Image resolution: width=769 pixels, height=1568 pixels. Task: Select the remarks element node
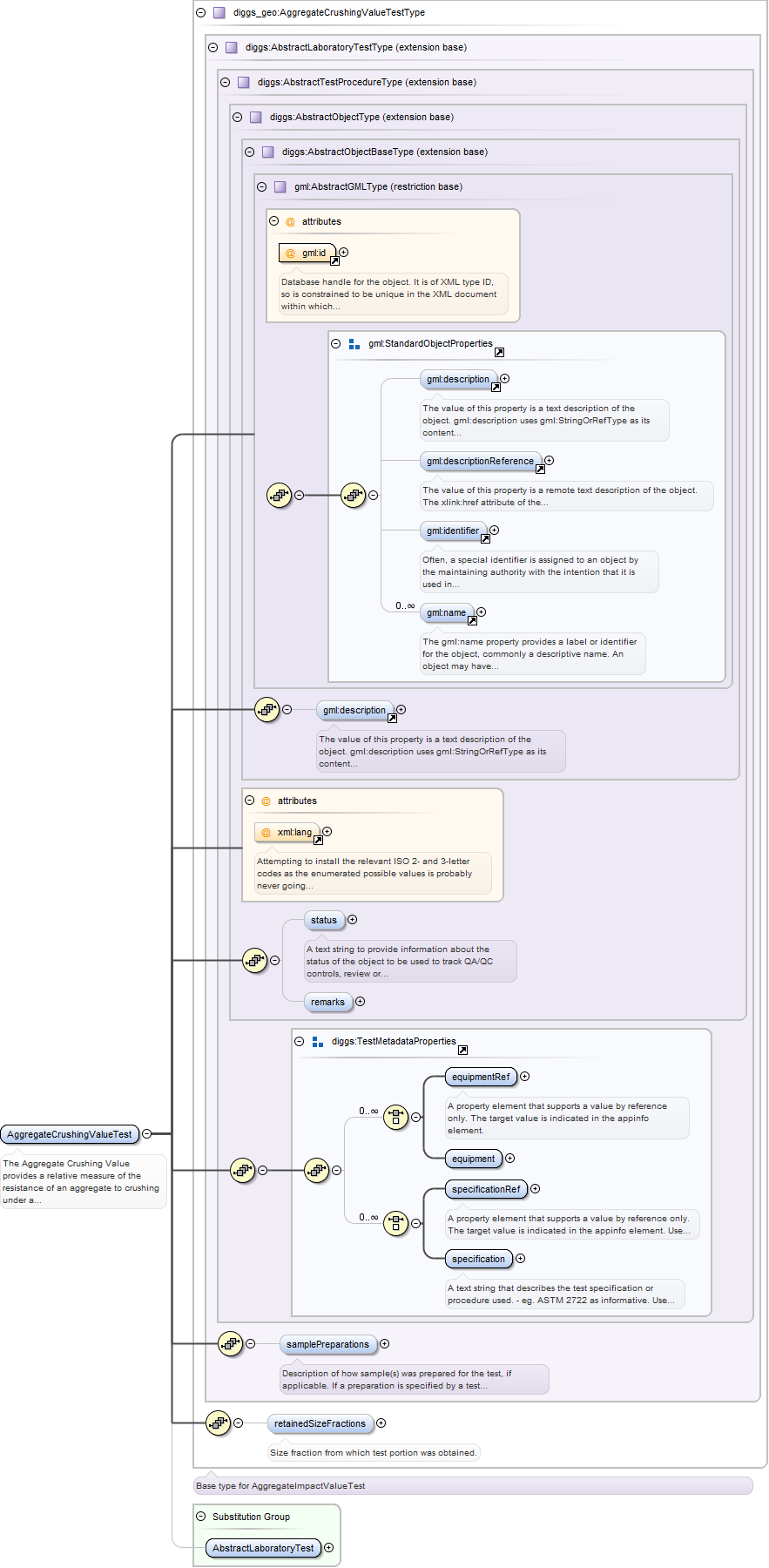[x=327, y=1002]
